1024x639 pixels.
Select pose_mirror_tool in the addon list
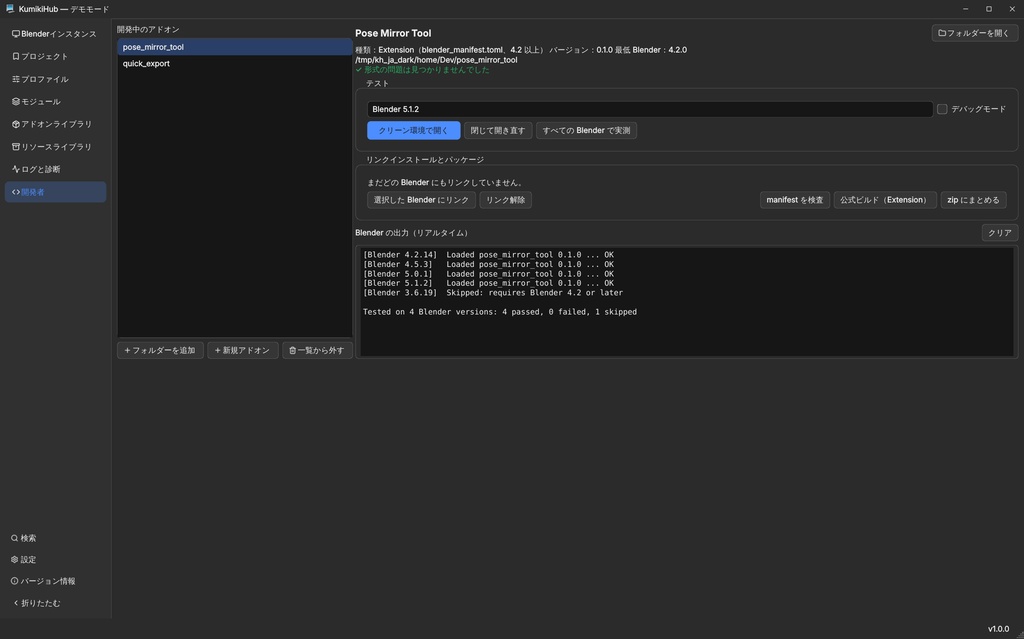point(234,47)
